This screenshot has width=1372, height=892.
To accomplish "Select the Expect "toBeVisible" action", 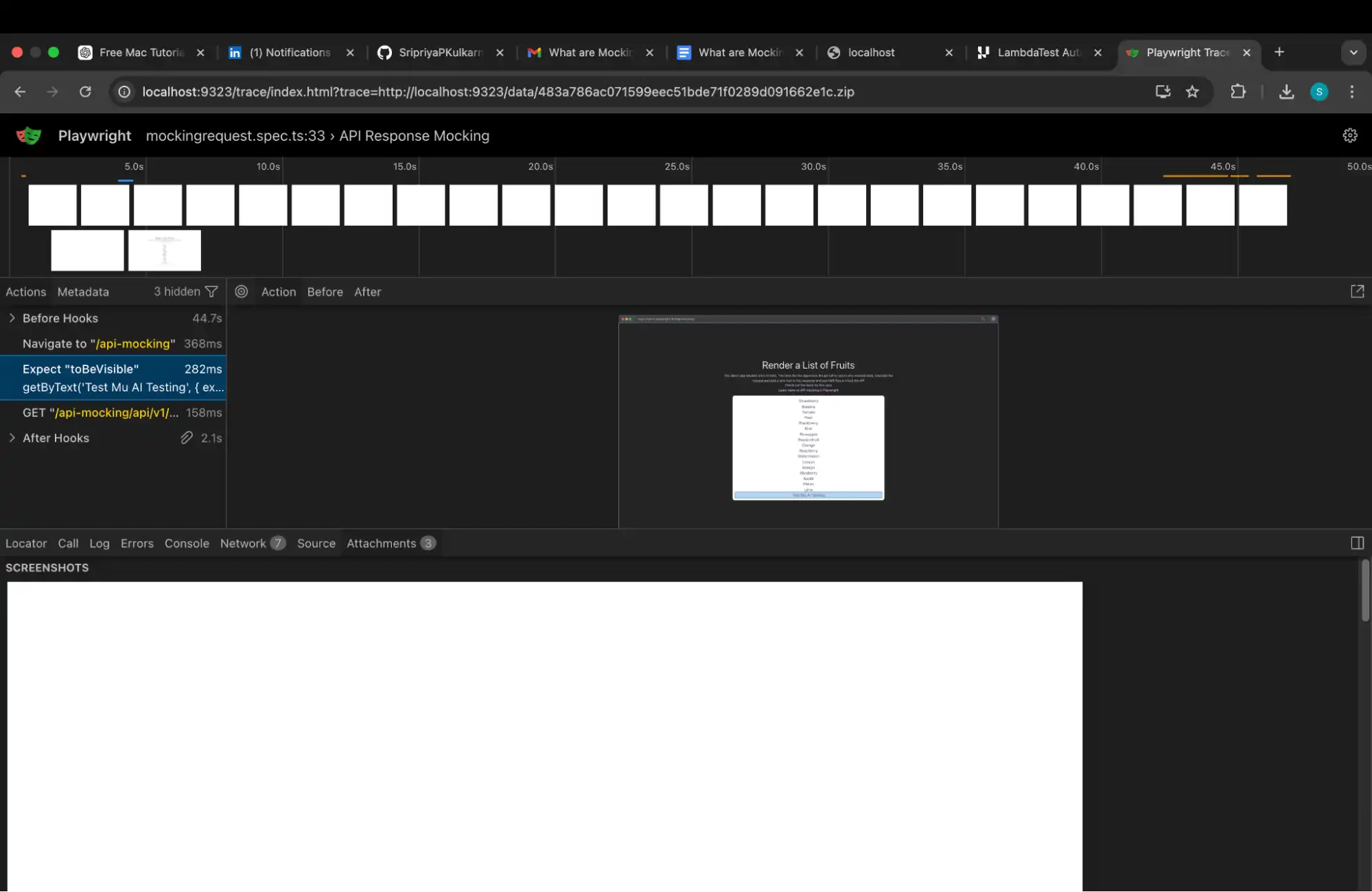I will tap(113, 378).
